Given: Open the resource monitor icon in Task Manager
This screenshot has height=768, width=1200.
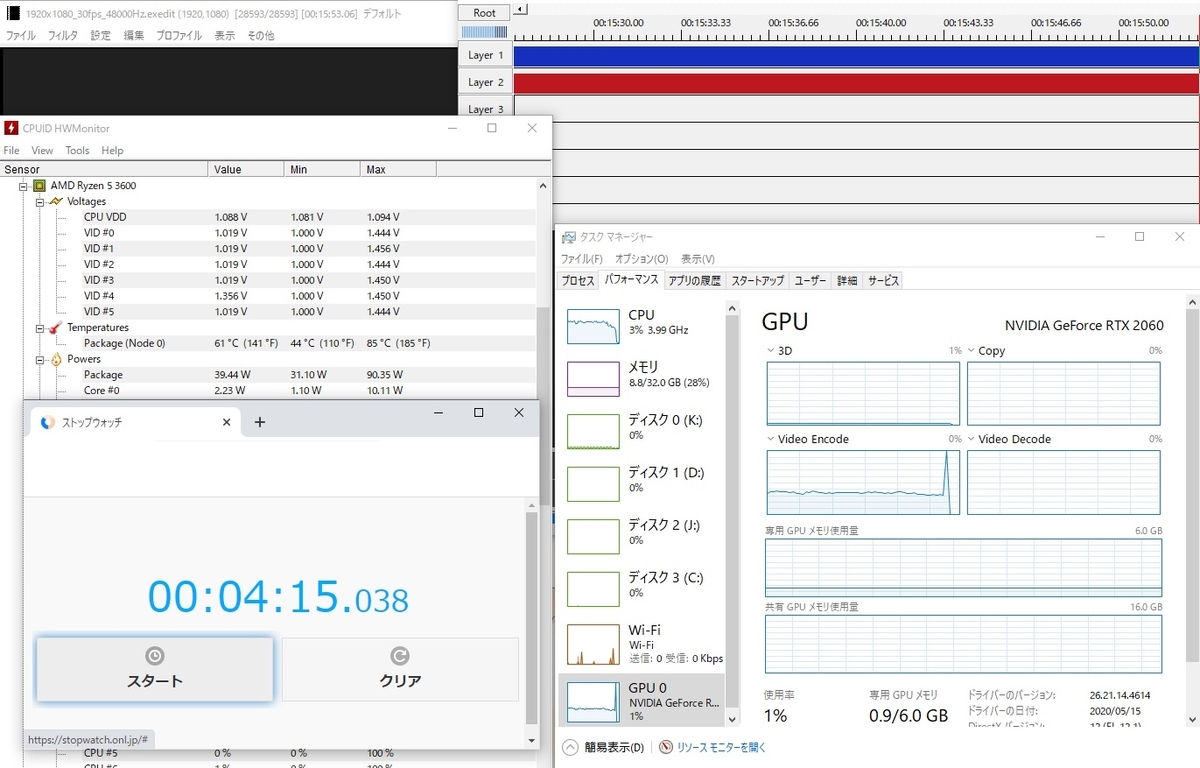Looking at the screenshot, I should pos(666,747).
